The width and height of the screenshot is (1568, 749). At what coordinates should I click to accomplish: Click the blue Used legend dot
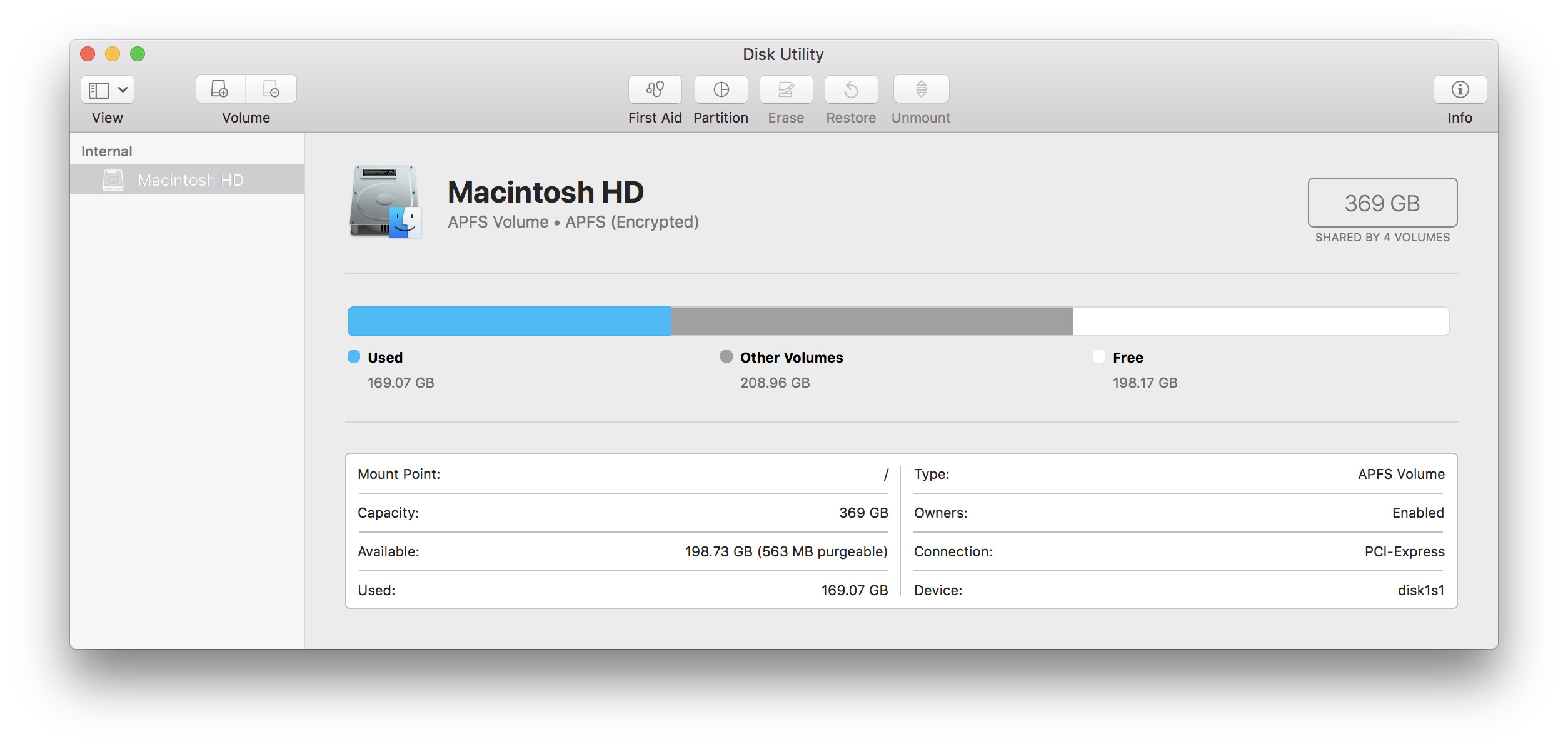[354, 357]
